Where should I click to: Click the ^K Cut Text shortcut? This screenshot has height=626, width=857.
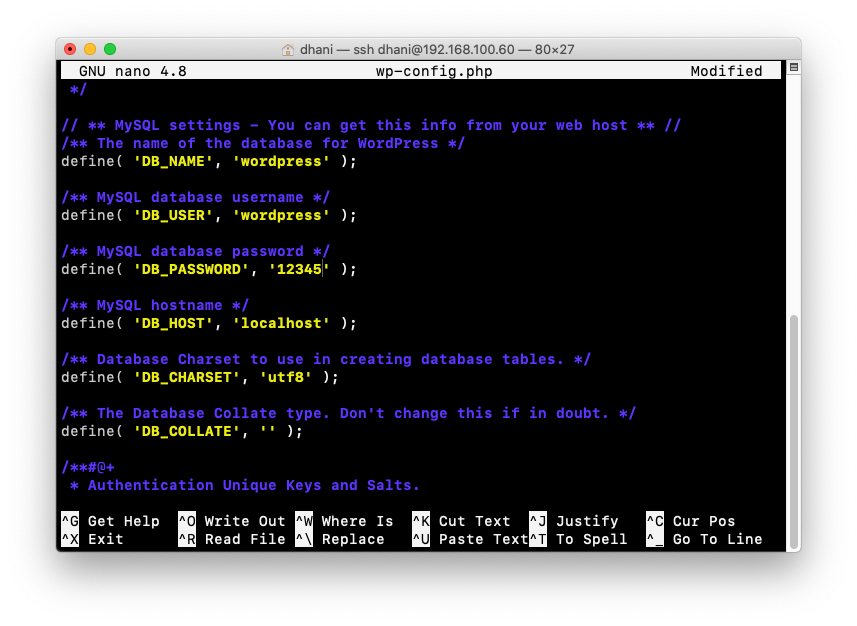(461, 521)
